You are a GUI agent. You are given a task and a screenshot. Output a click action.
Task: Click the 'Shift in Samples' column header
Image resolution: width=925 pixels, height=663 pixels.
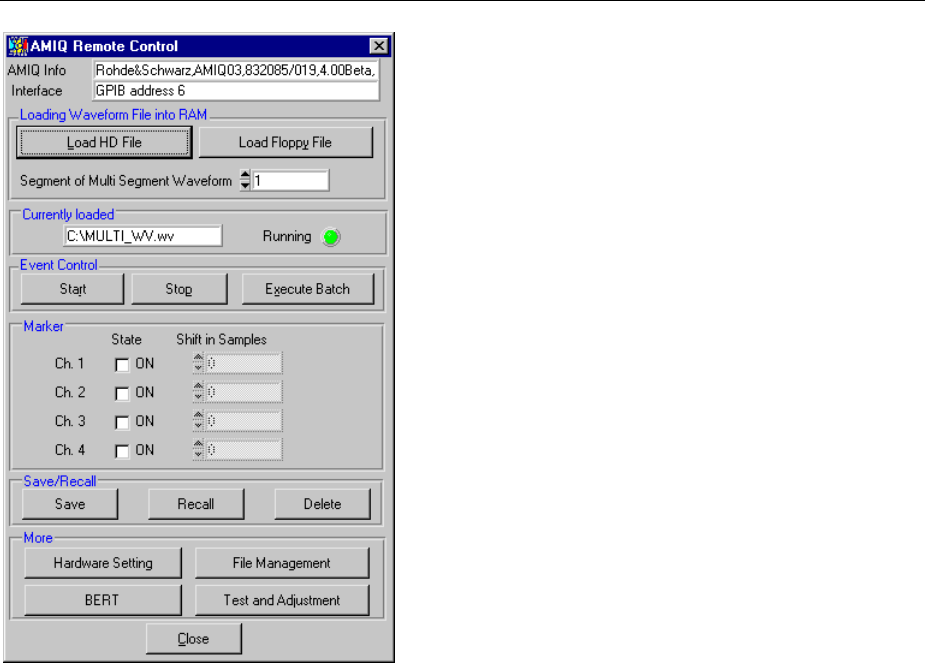pyautogui.click(x=221, y=340)
